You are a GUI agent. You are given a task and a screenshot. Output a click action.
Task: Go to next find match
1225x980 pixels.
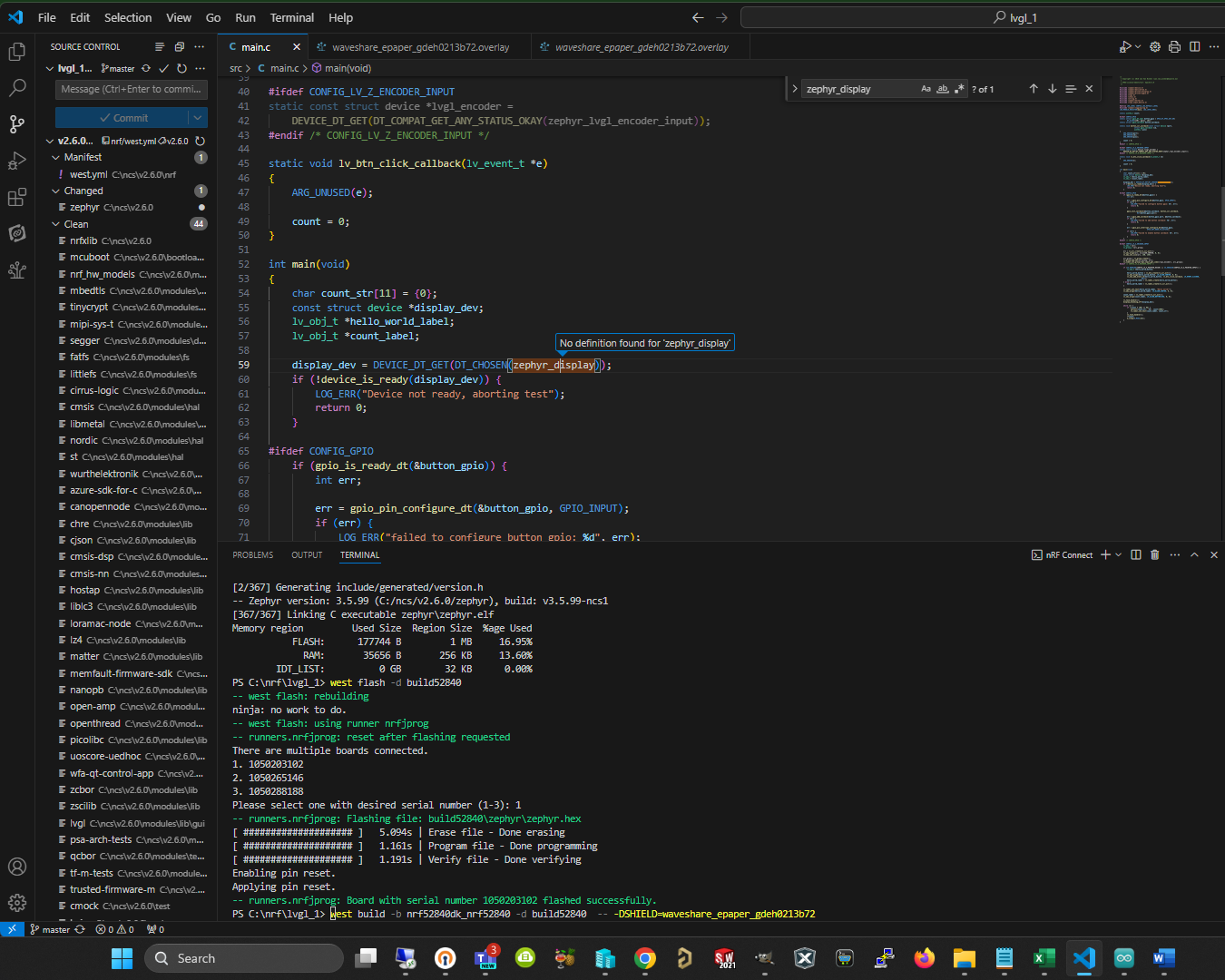(1052, 88)
